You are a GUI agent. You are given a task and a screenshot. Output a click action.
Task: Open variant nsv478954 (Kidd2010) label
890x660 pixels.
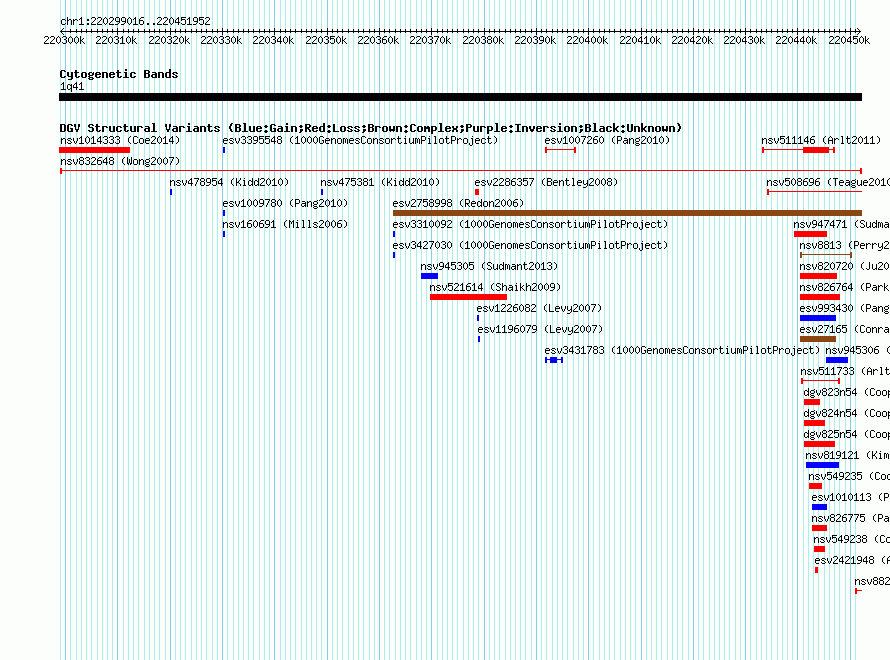coord(229,182)
